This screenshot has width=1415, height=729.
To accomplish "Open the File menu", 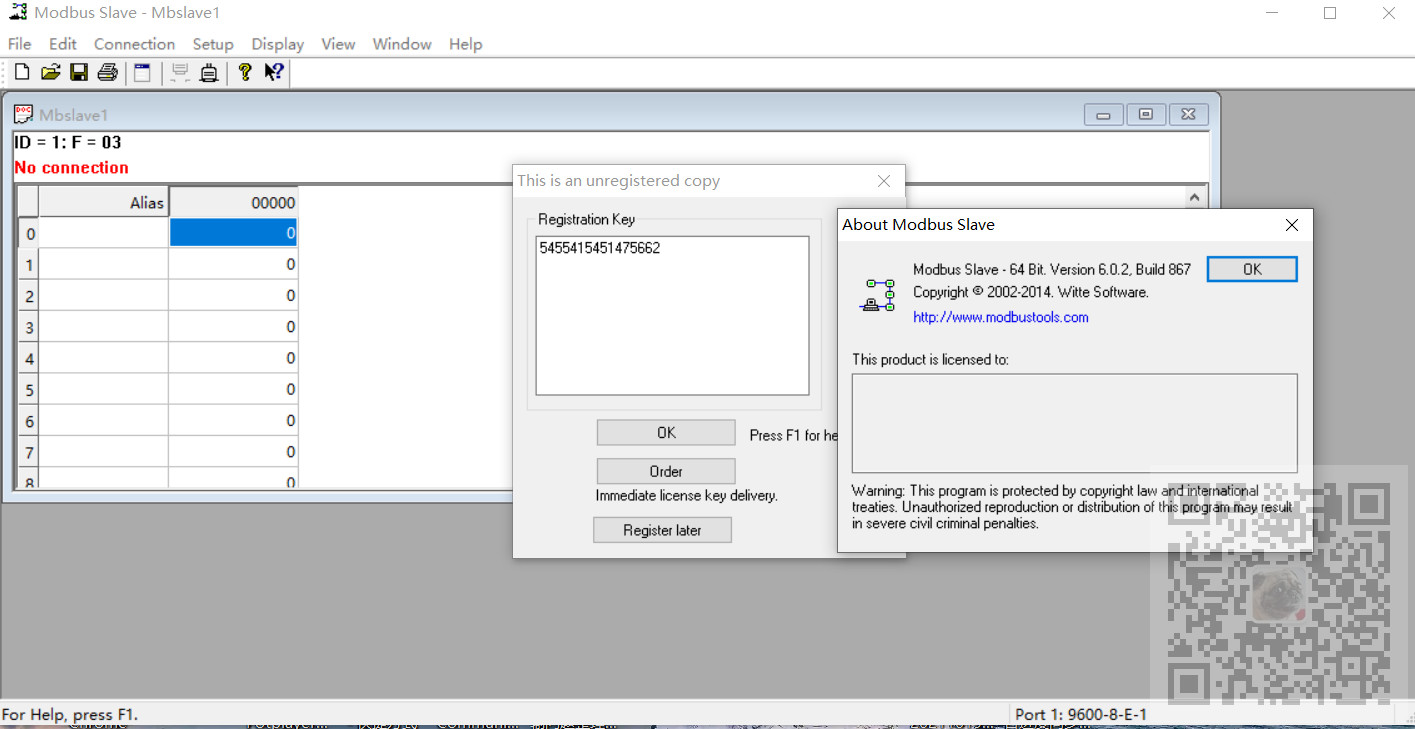I will coord(19,44).
